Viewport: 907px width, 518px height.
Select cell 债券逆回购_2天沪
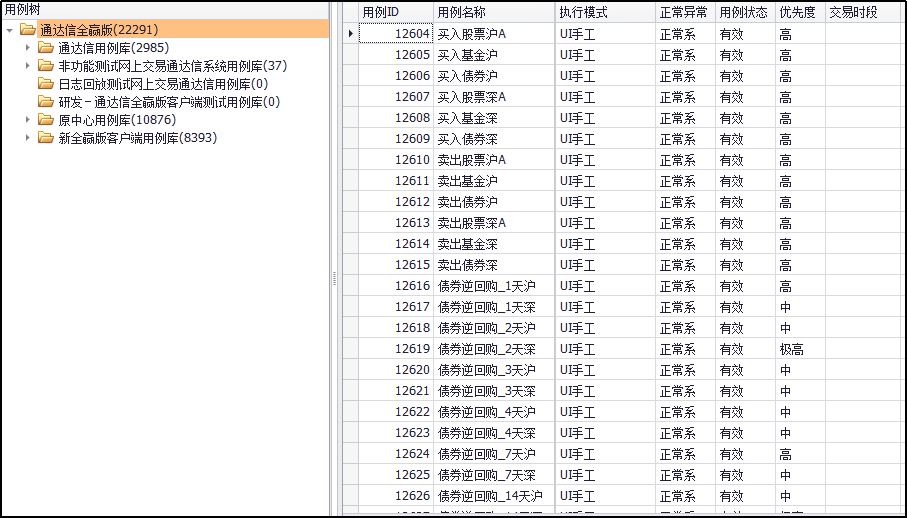pyautogui.click(x=494, y=328)
